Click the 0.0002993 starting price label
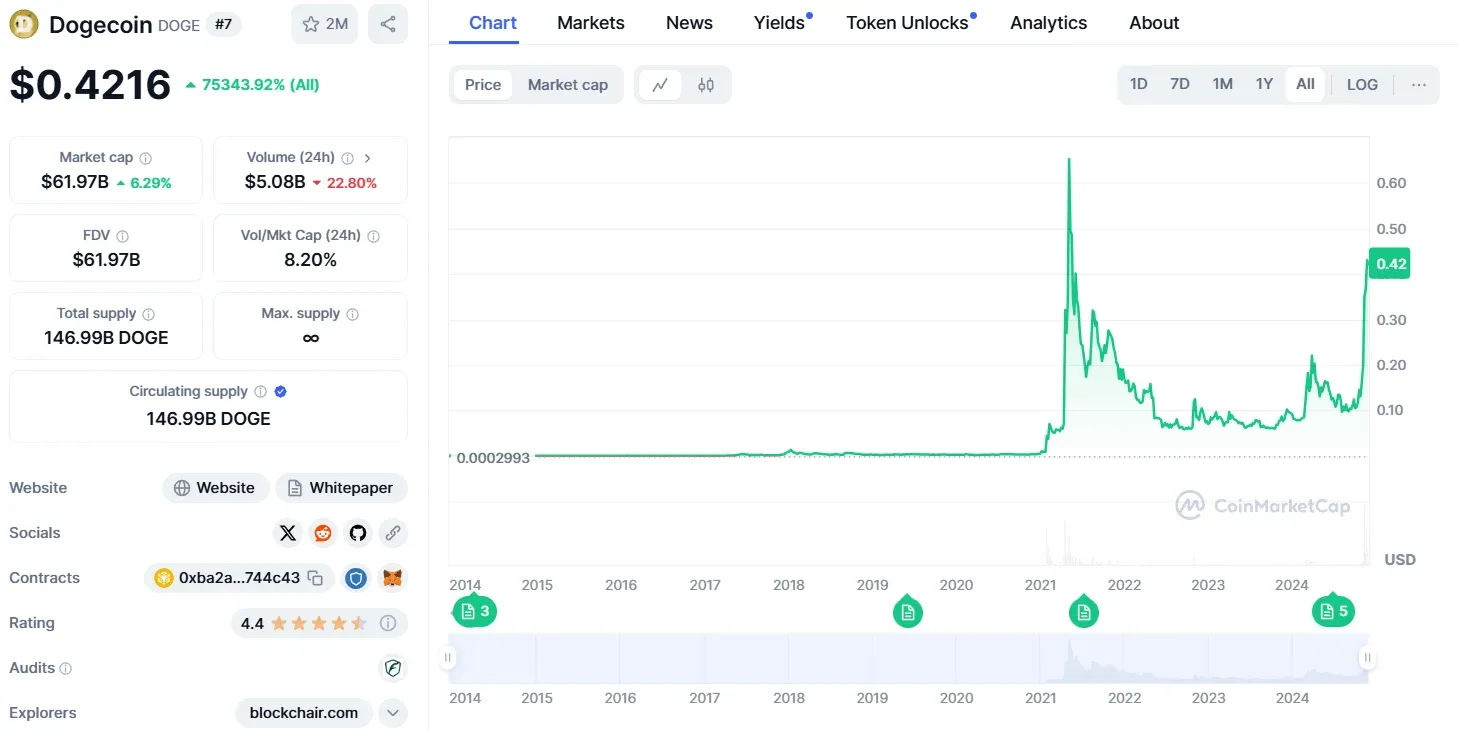Viewport: 1459px width, 731px height. coord(495,456)
